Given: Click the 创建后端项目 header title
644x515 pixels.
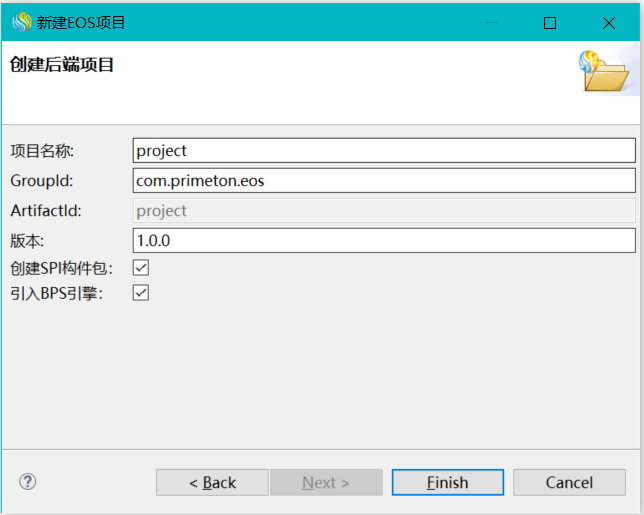Looking at the screenshot, I should coord(62,65).
